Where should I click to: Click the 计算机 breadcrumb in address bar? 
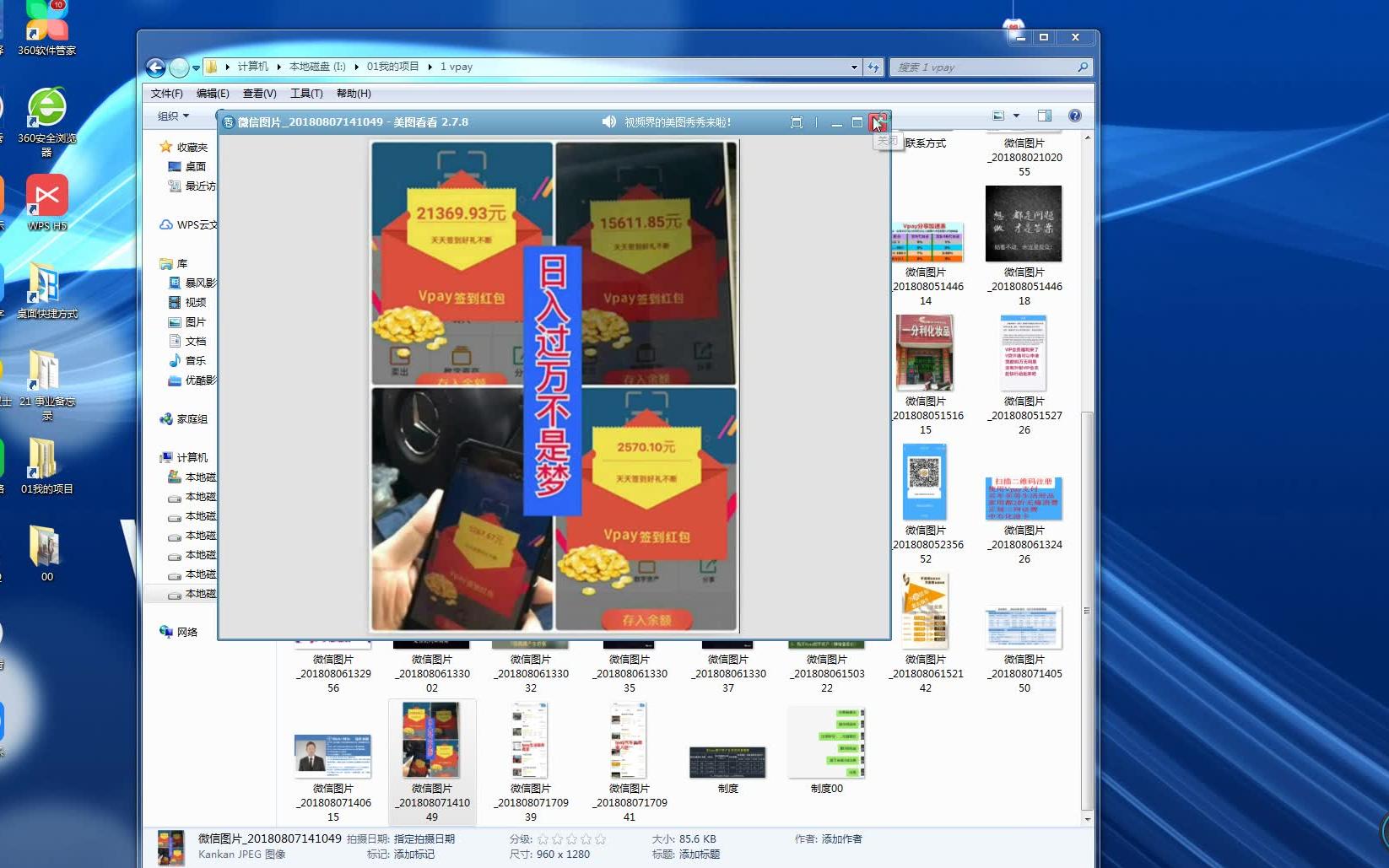[252, 67]
